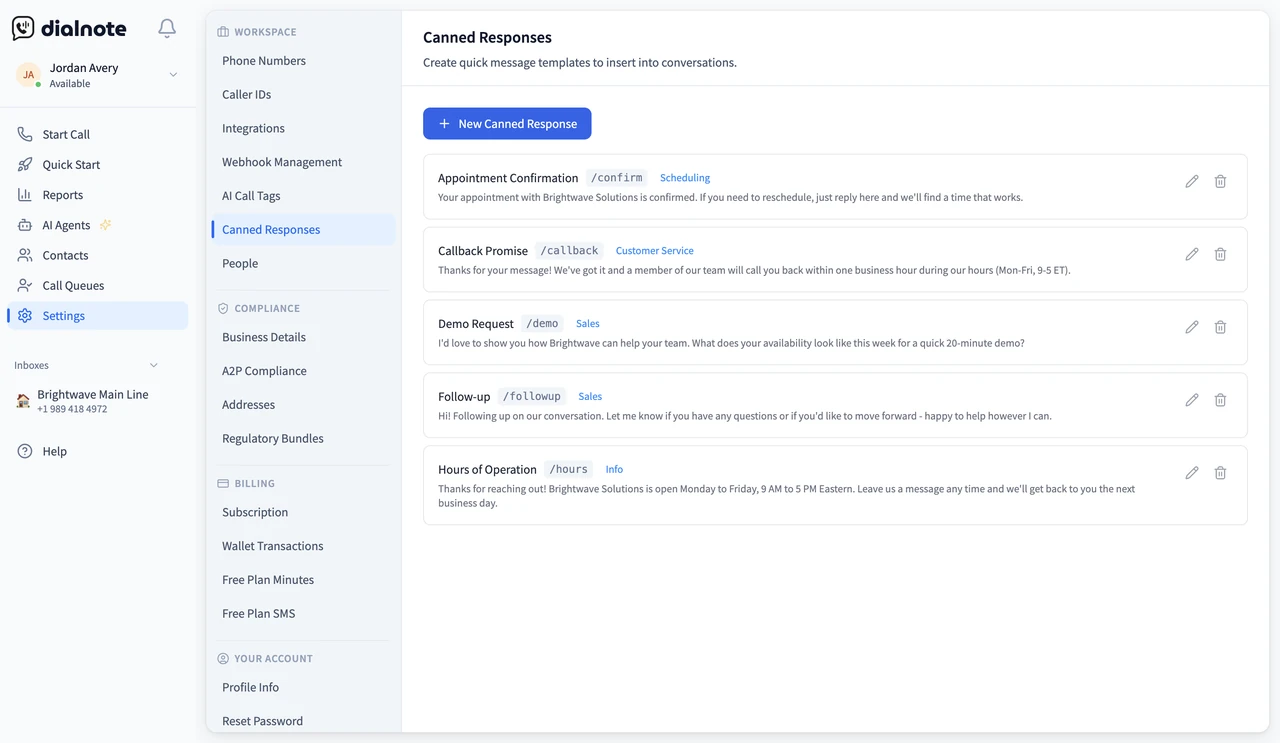Click the New Canned Response button

[507, 124]
